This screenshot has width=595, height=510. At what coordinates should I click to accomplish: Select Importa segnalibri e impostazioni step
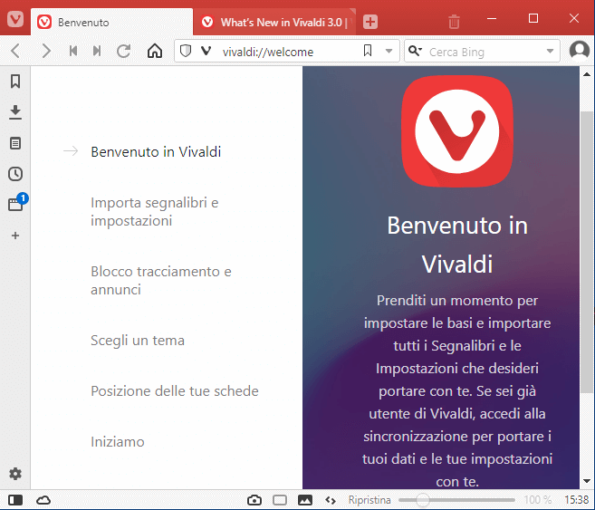click(x=154, y=211)
